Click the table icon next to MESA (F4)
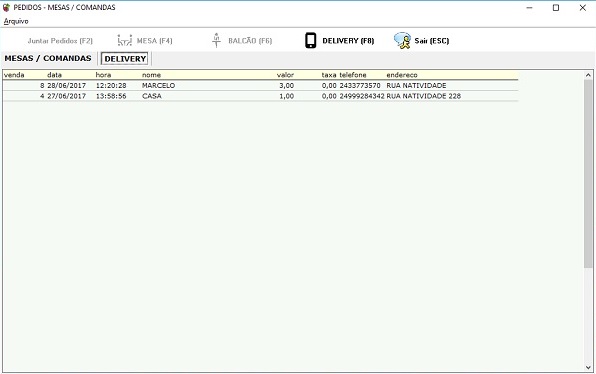Viewport: 596px width, 374px height. [125, 40]
